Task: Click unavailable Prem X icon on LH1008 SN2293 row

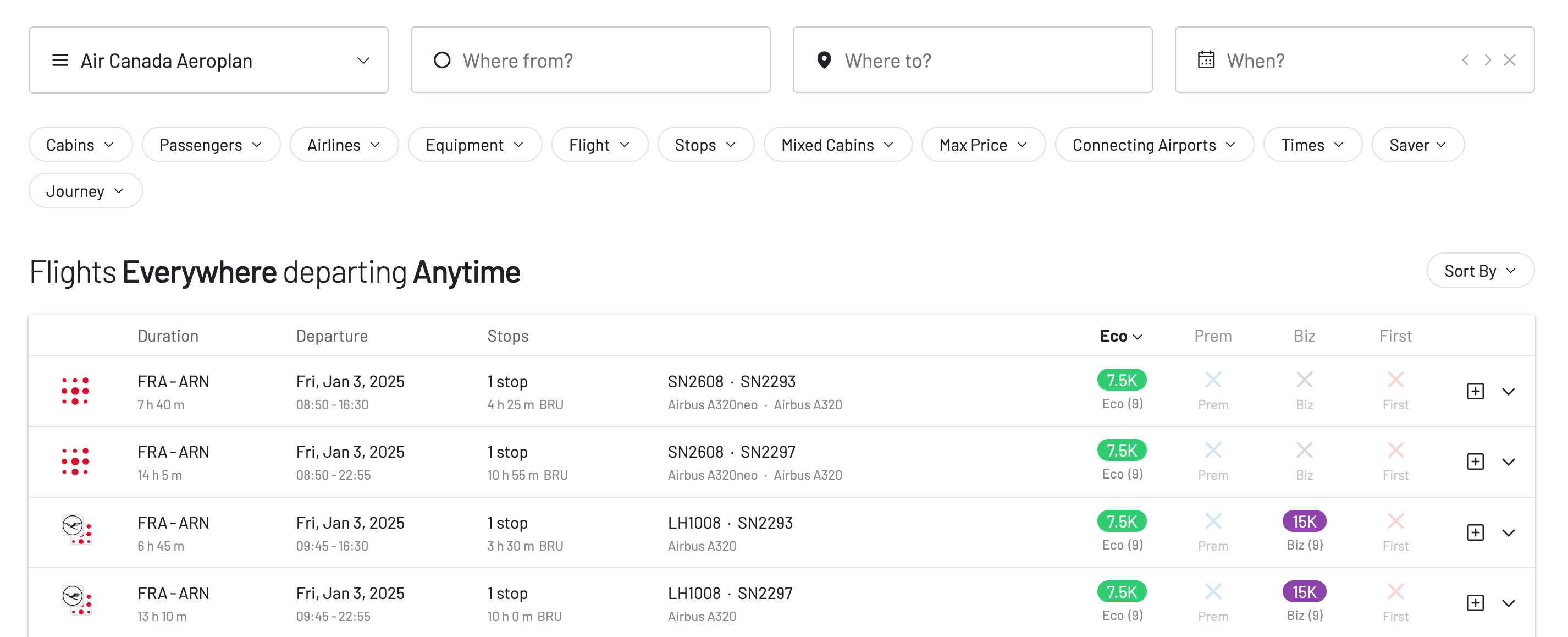Action: (x=1212, y=521)
